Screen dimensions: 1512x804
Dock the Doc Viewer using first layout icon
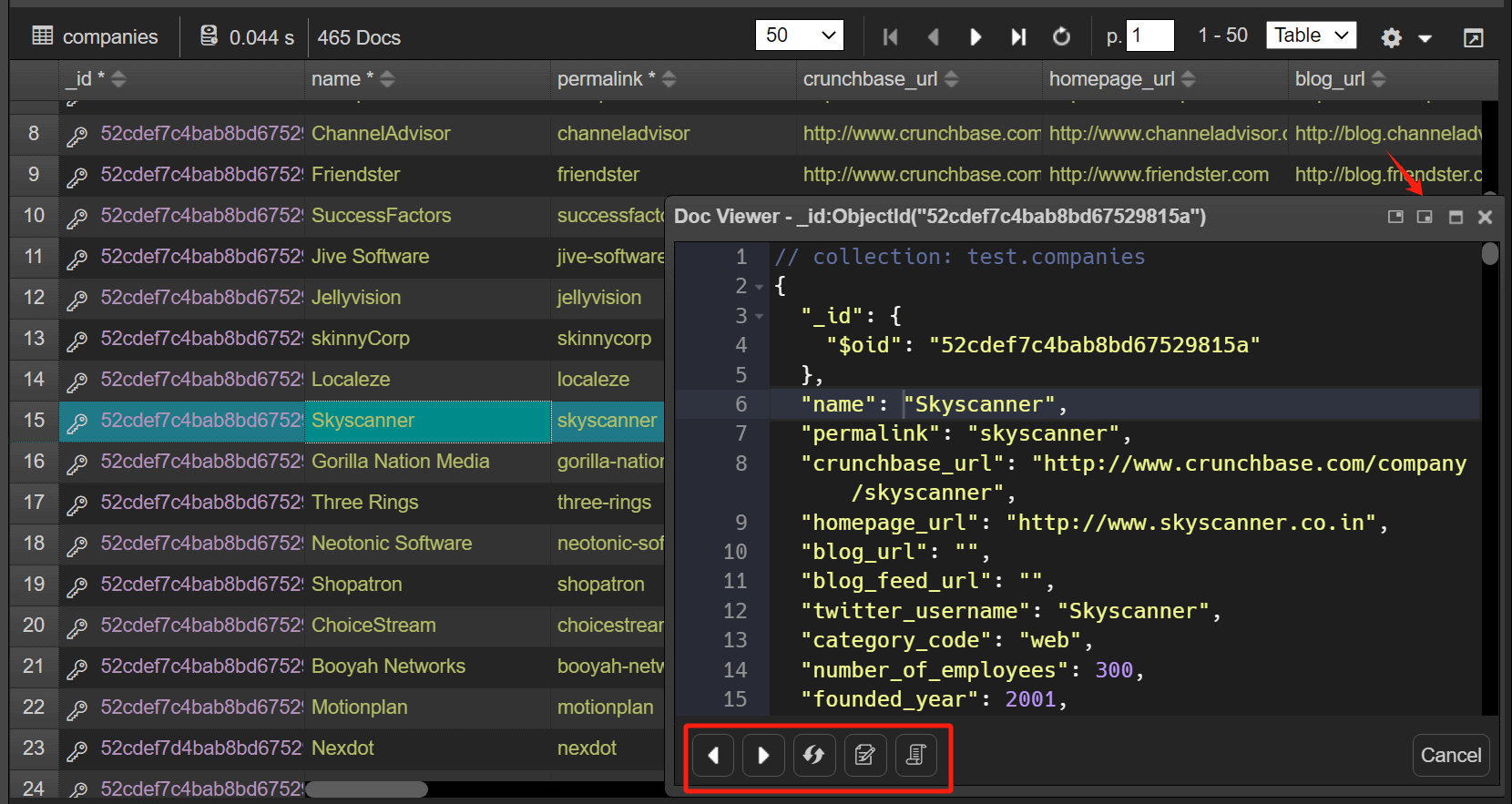click(x=1395, y=217)
